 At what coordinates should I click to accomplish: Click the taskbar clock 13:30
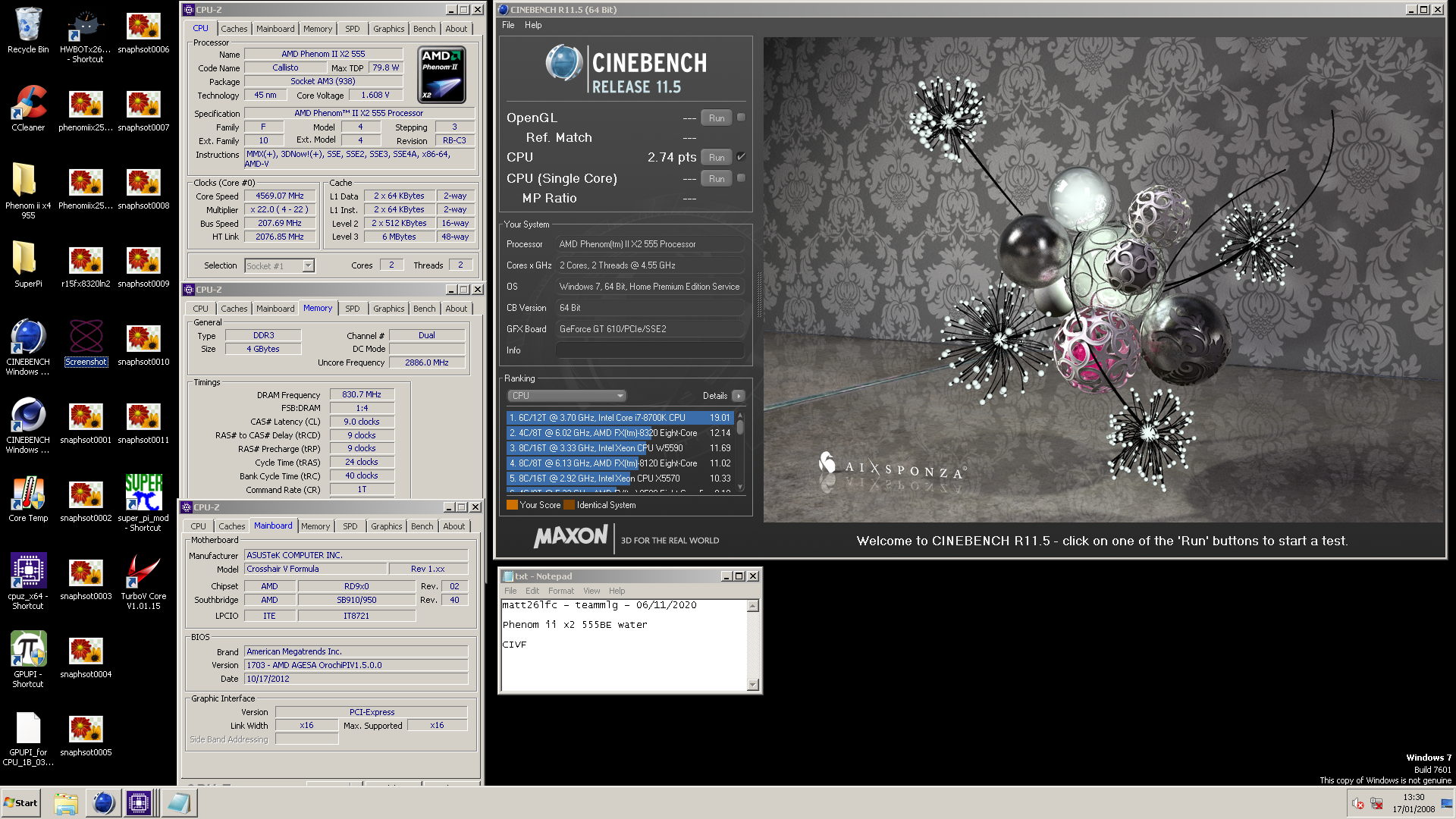(1413, 797)
